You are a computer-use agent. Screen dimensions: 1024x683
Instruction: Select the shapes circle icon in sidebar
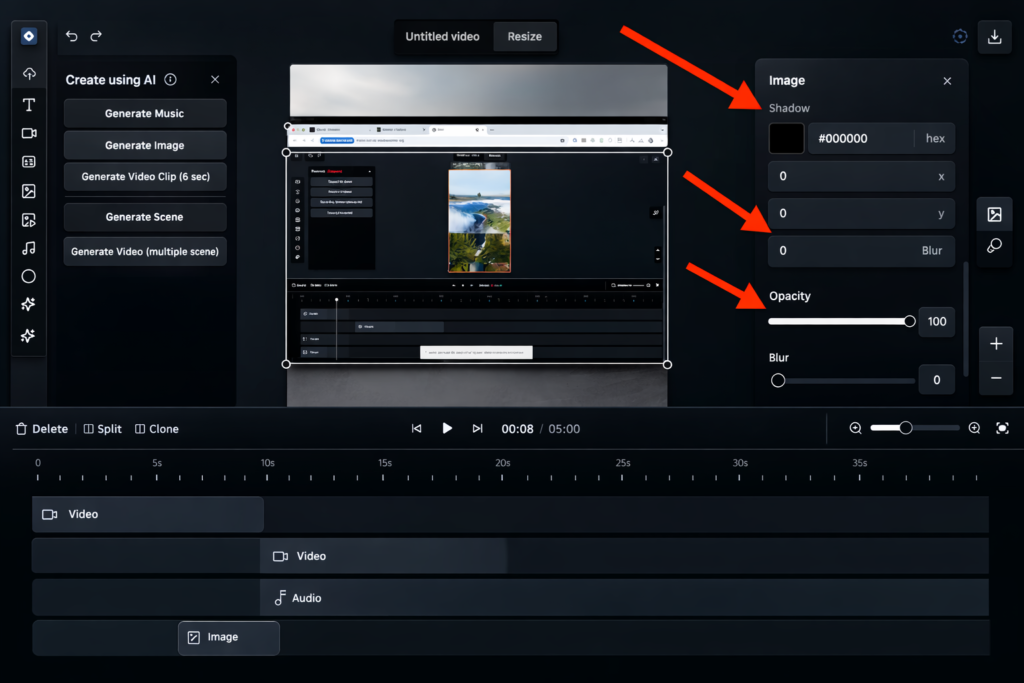click(29, 277)
